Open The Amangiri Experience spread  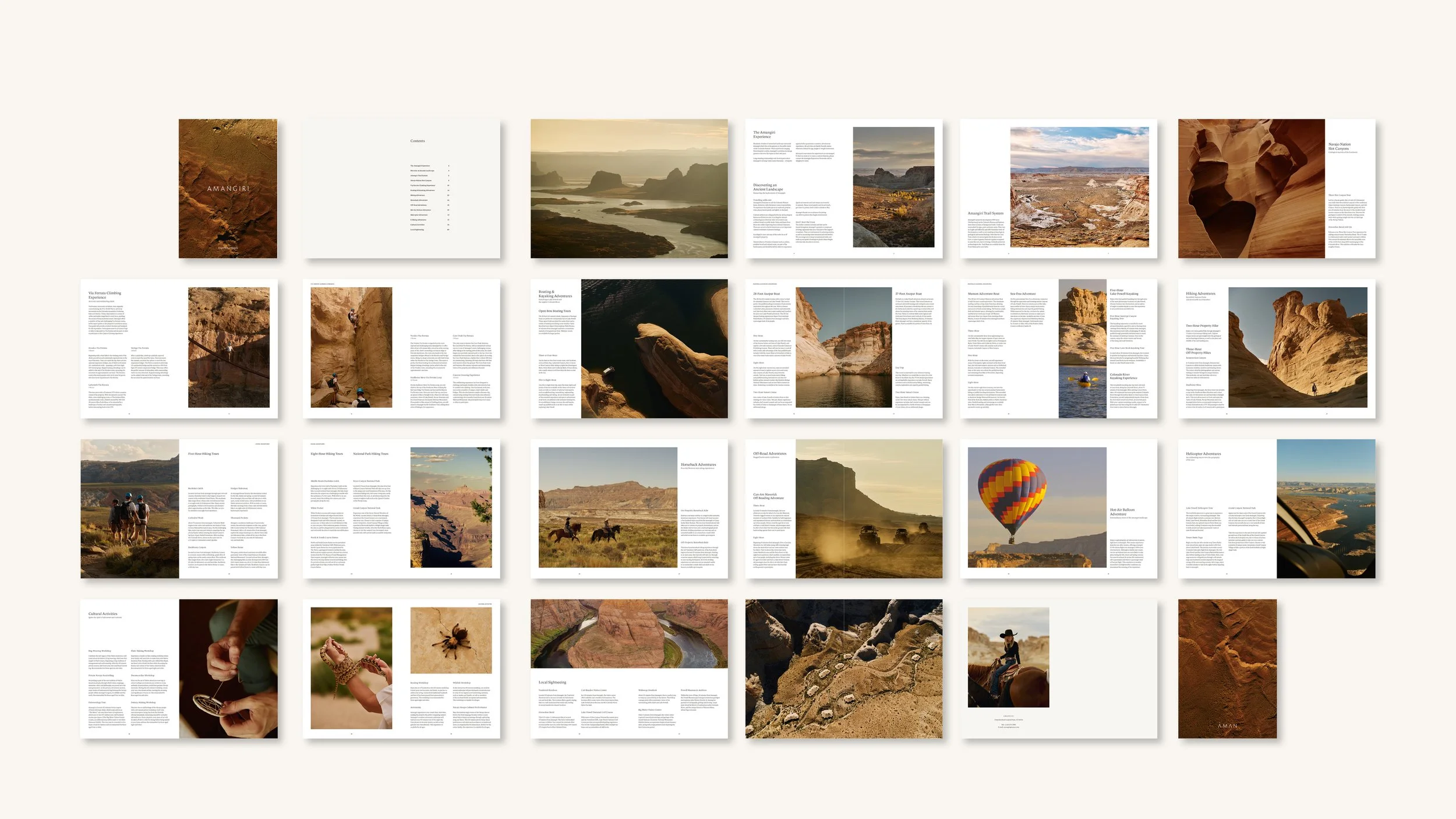(844, 189)
